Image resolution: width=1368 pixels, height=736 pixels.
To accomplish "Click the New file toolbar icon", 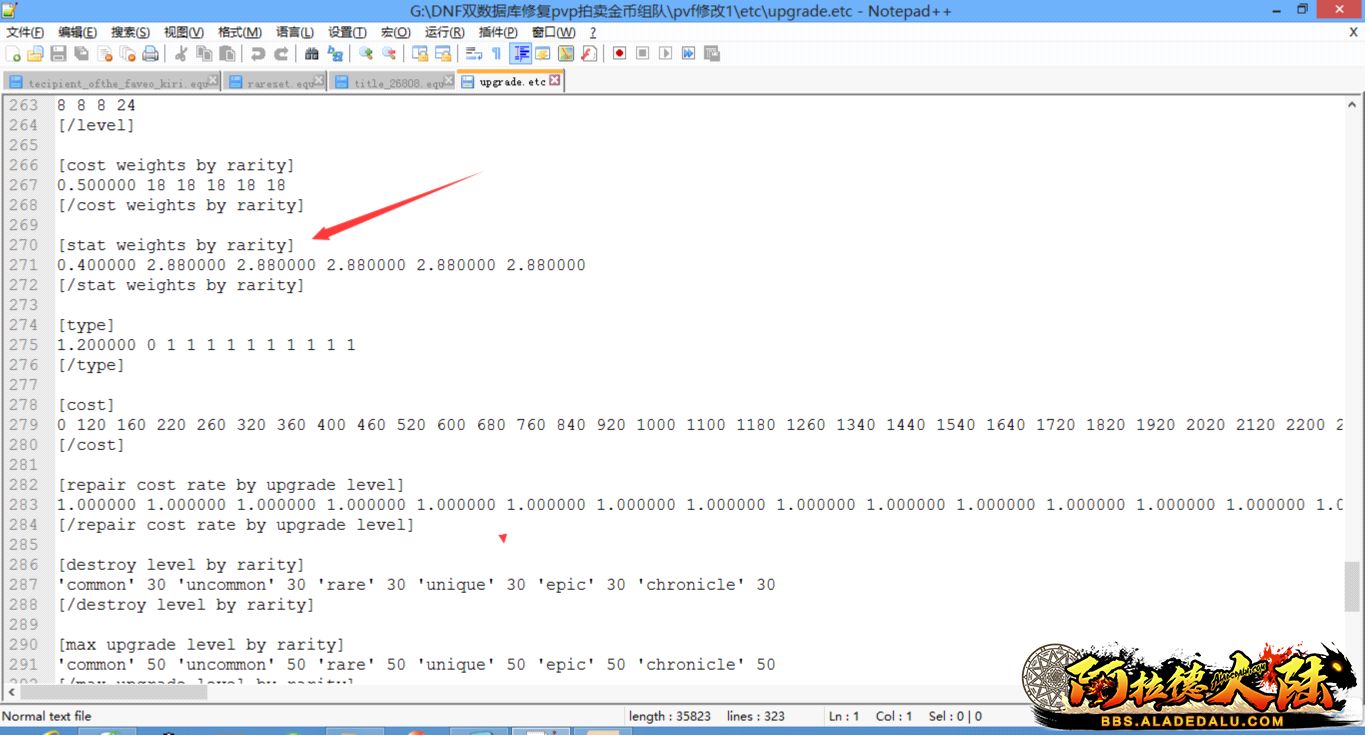I will tap(13, 54).
